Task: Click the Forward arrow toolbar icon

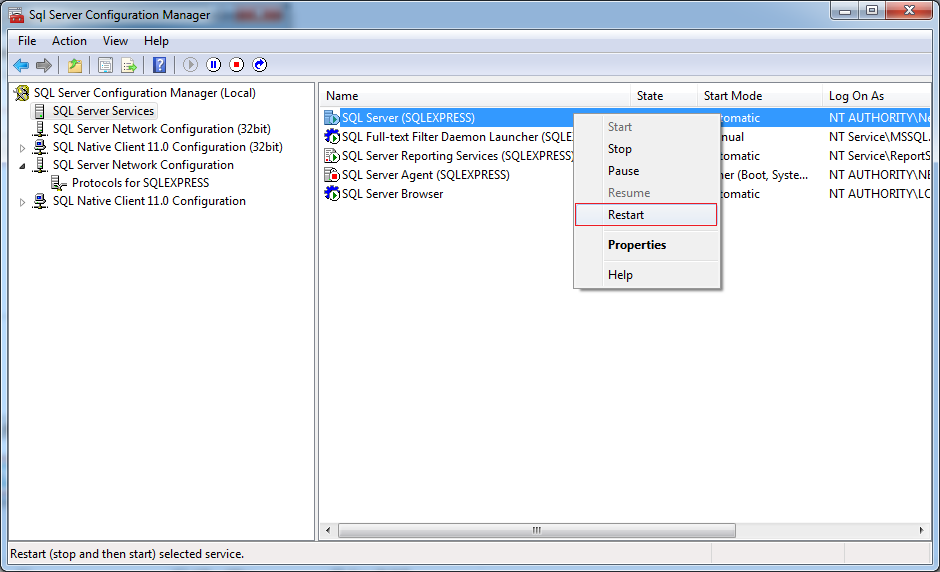Action: [44, 65]
